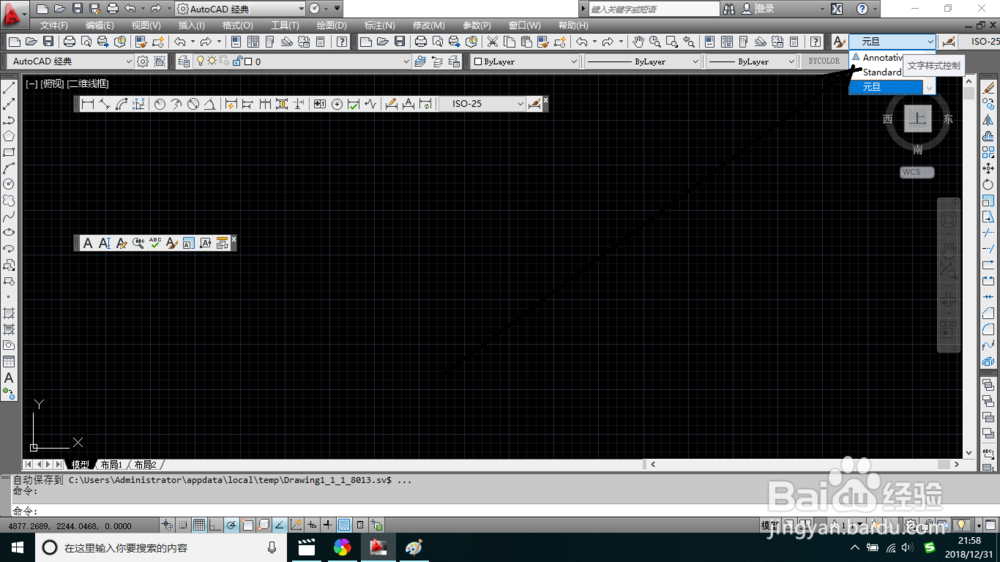Click the keyword search box in title bar
This screenshot has width=1000, height=562.
tap(654, 9)
